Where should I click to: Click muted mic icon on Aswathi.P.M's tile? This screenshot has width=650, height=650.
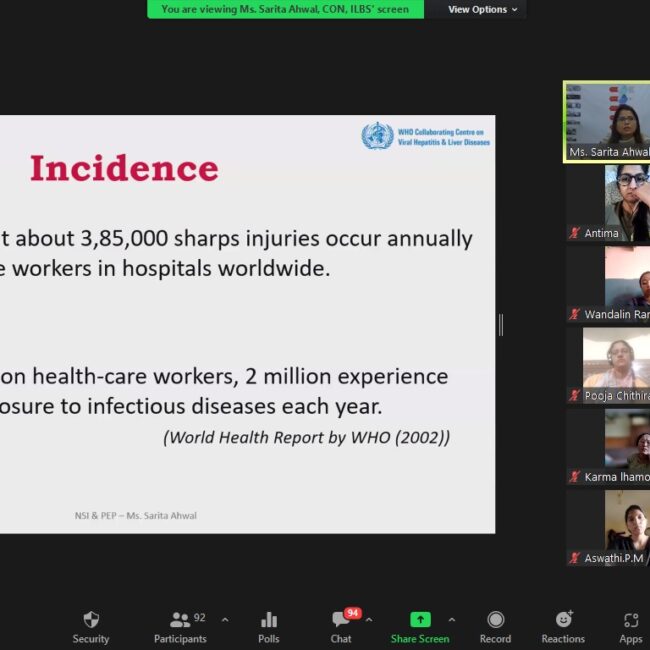point(575,558)
